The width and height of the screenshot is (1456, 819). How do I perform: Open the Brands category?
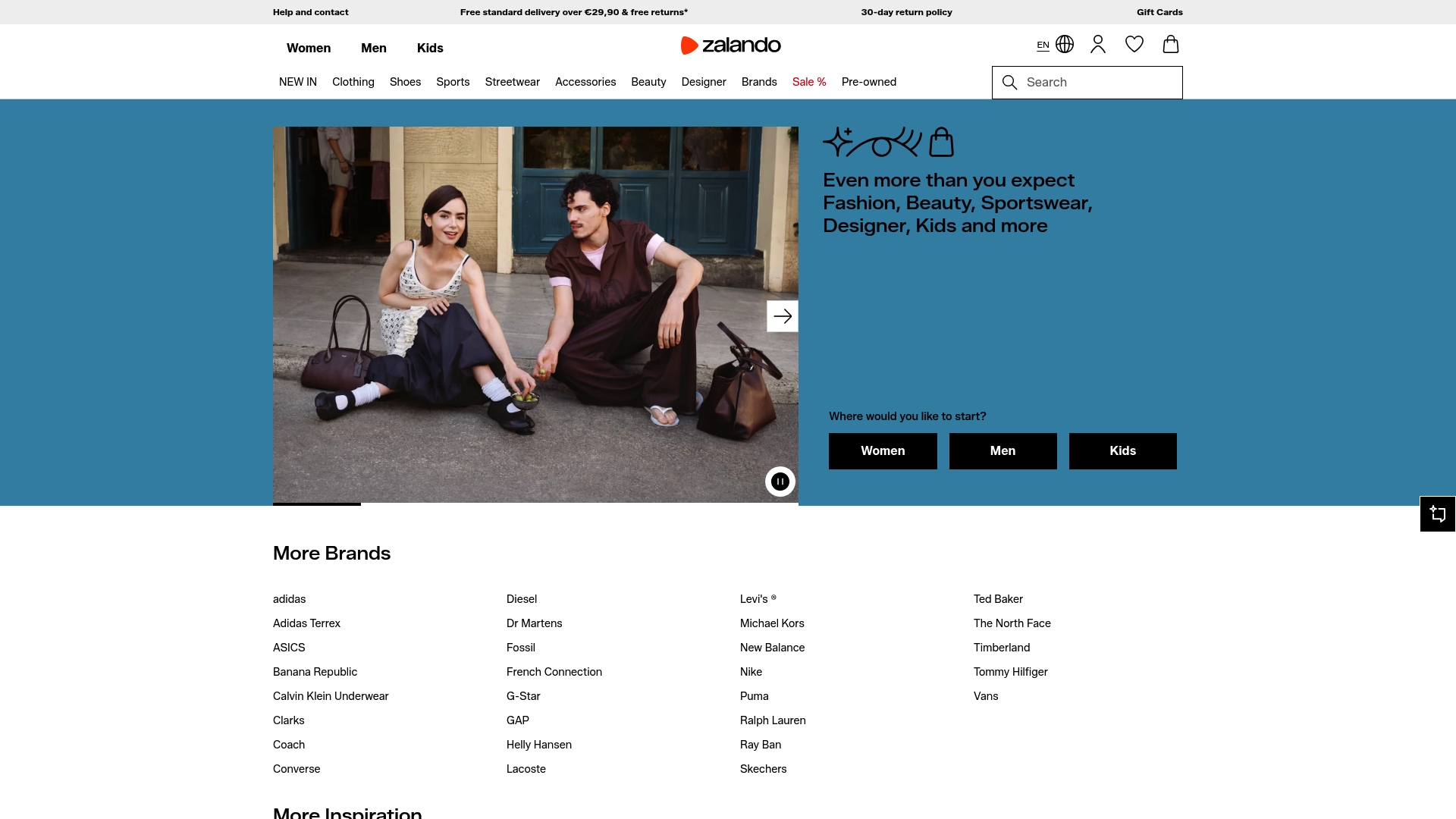(x=758, y=82)
